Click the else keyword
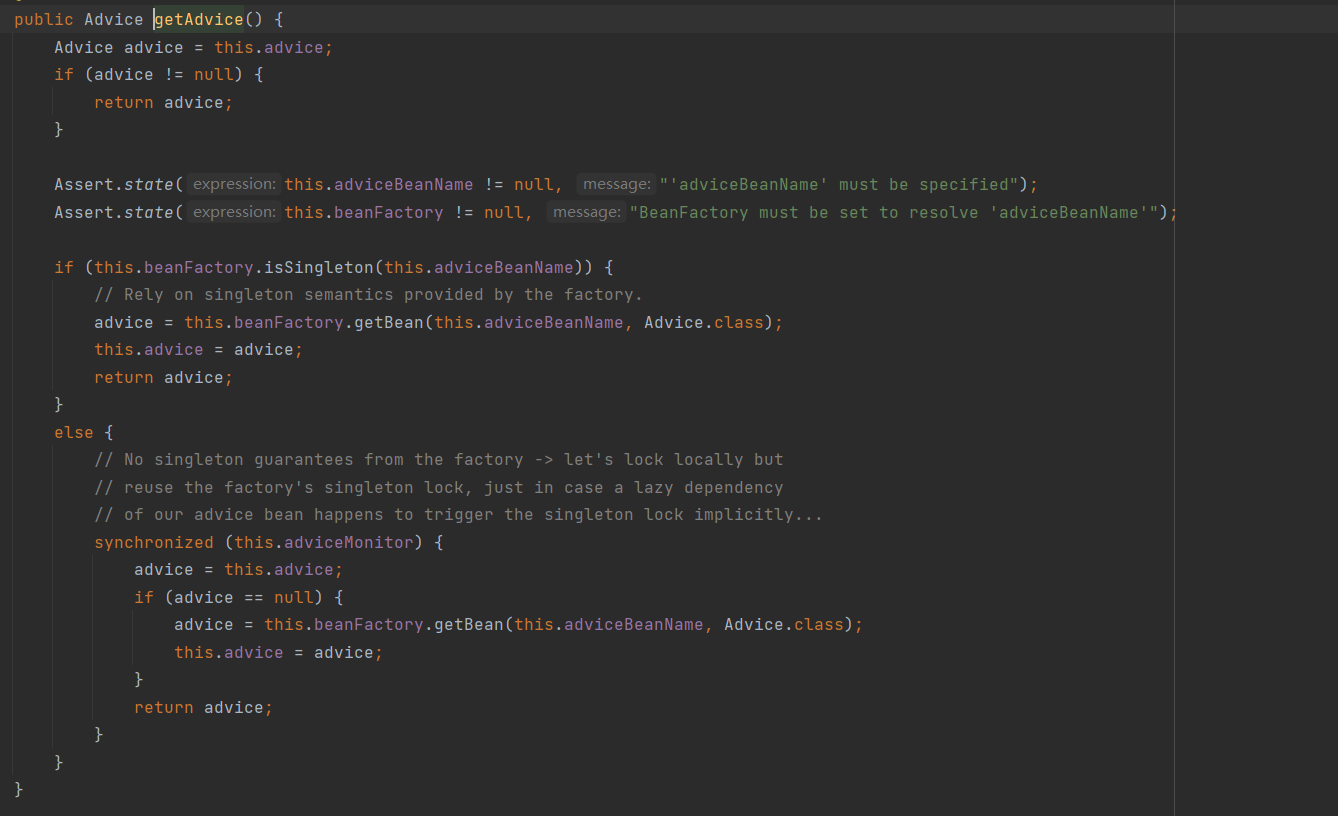The image size is (1338, 816). pos(73,433)
